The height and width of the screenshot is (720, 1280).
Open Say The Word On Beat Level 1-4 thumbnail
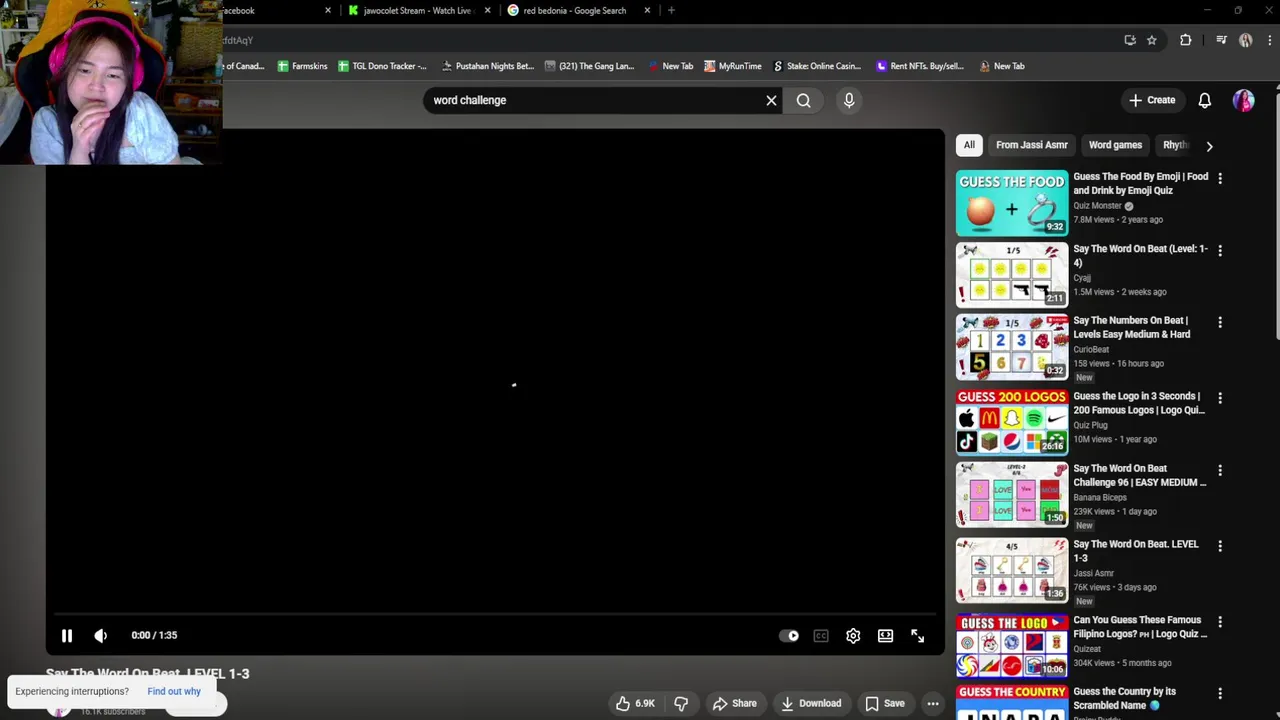coord(1012,275)
